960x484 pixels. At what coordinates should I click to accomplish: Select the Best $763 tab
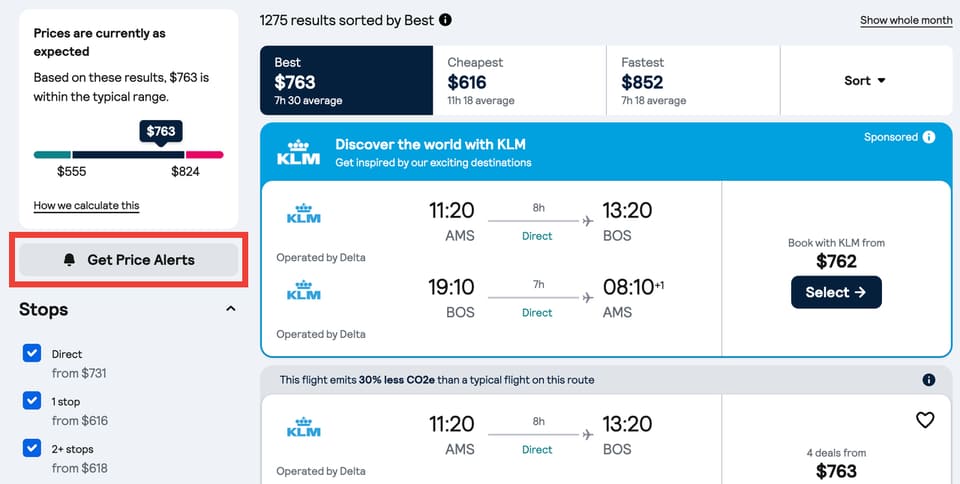(x=347, y=81)
